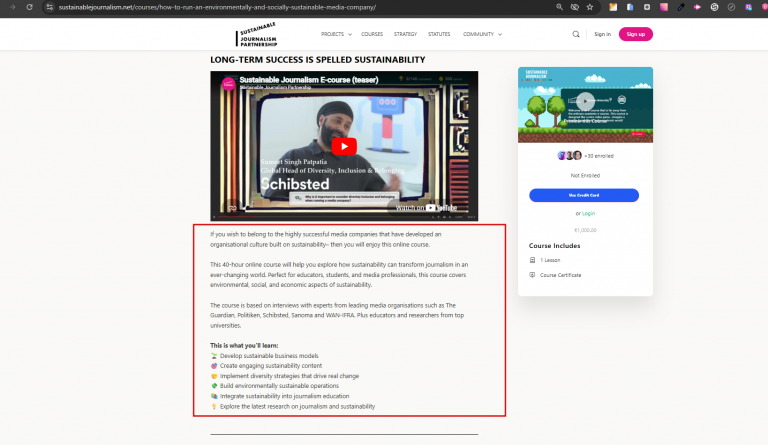Click the Login link under credit card button

pos(588,213)
